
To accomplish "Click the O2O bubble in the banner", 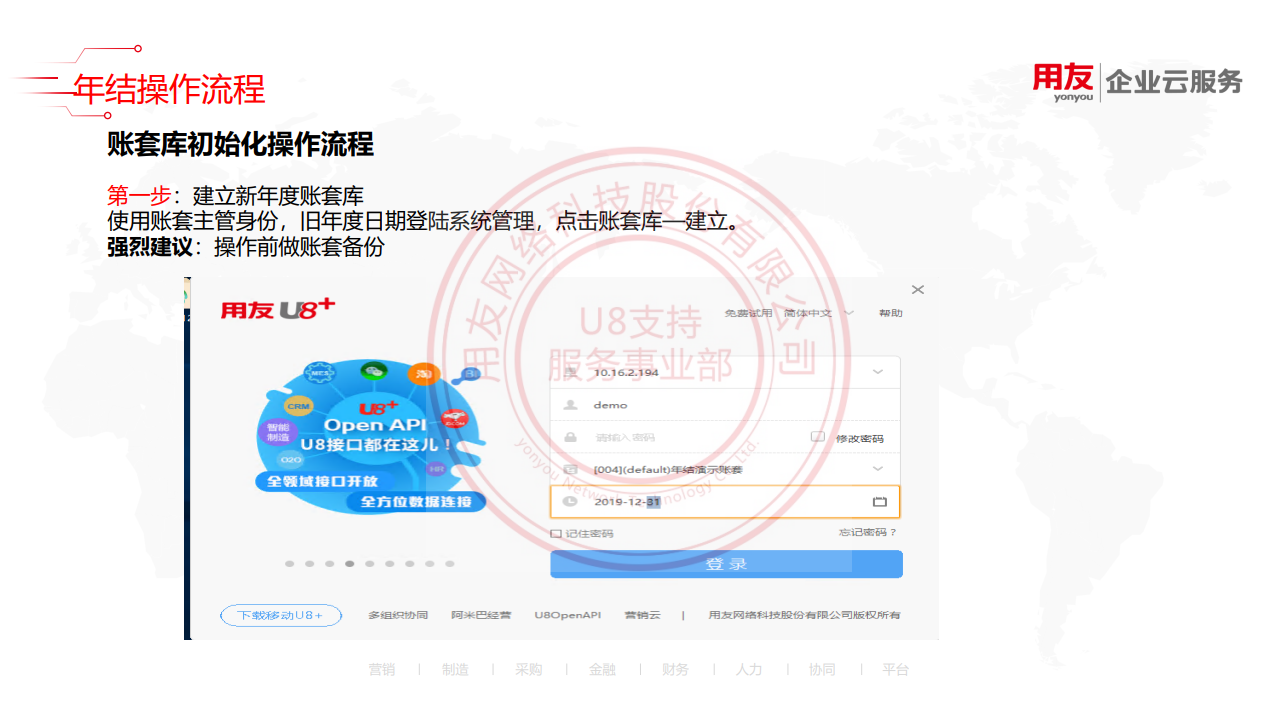I will click(x=291, y=459).
